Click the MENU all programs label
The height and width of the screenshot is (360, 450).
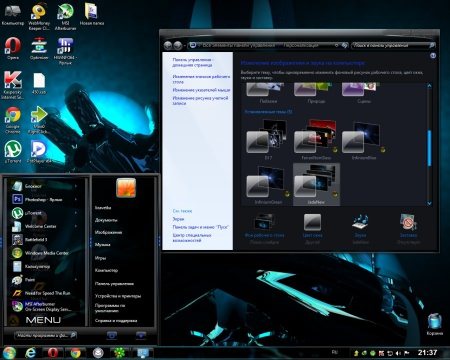(x=43, y=320)
